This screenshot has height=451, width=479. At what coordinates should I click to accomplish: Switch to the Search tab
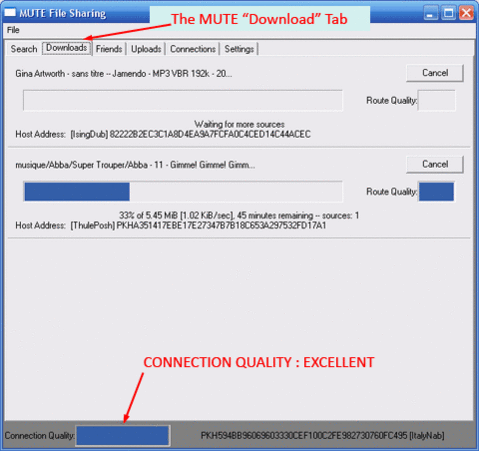coord(24,49)
